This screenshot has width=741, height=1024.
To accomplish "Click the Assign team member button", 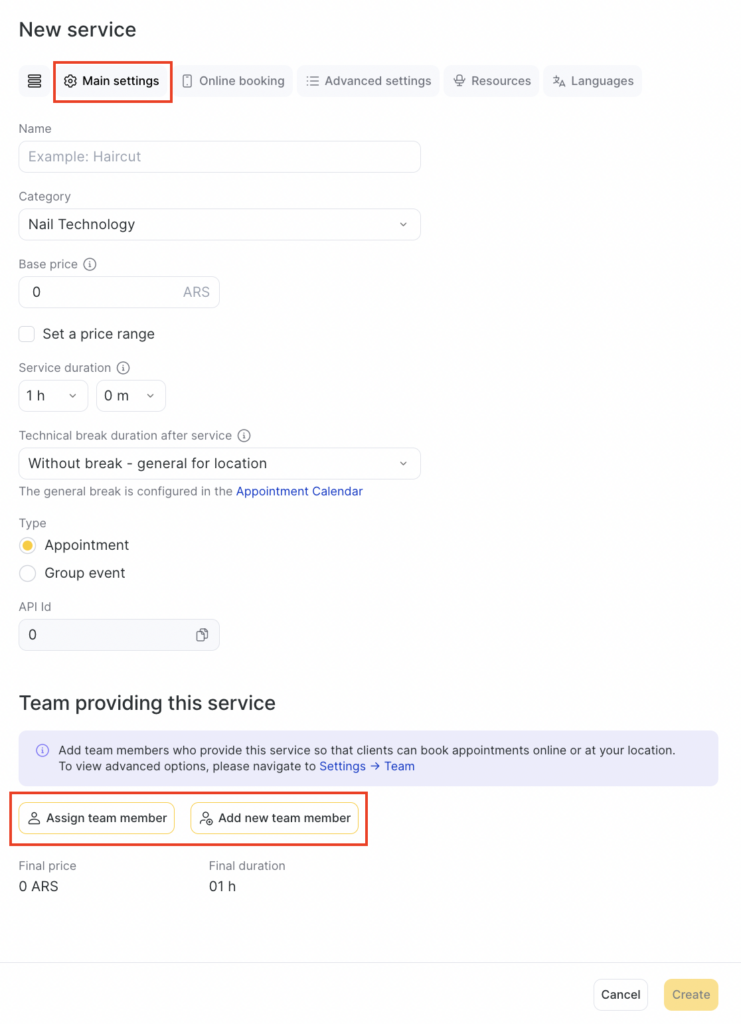I will (97, 818).
